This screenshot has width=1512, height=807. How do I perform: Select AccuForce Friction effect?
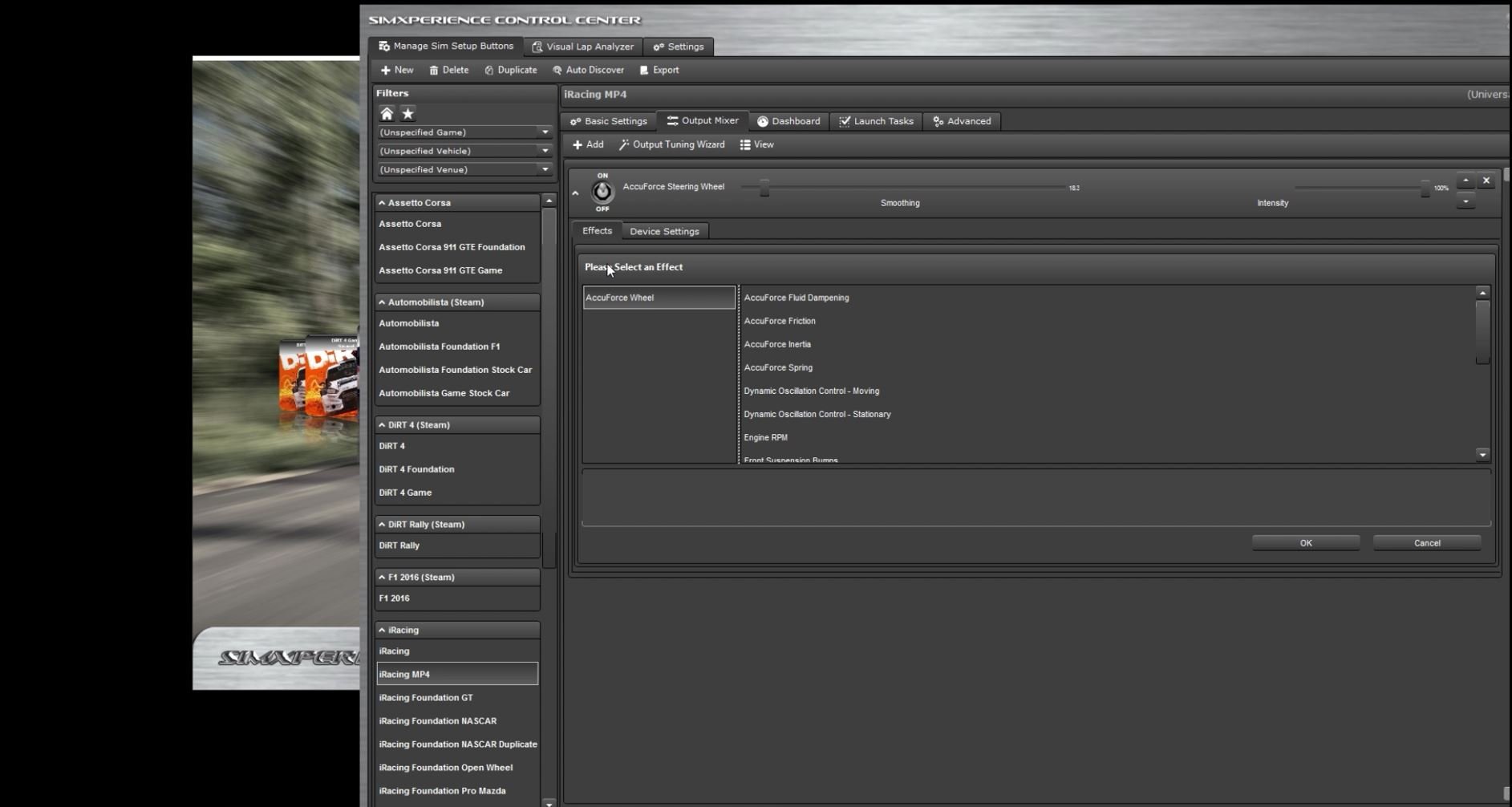(x=779, y=321)
